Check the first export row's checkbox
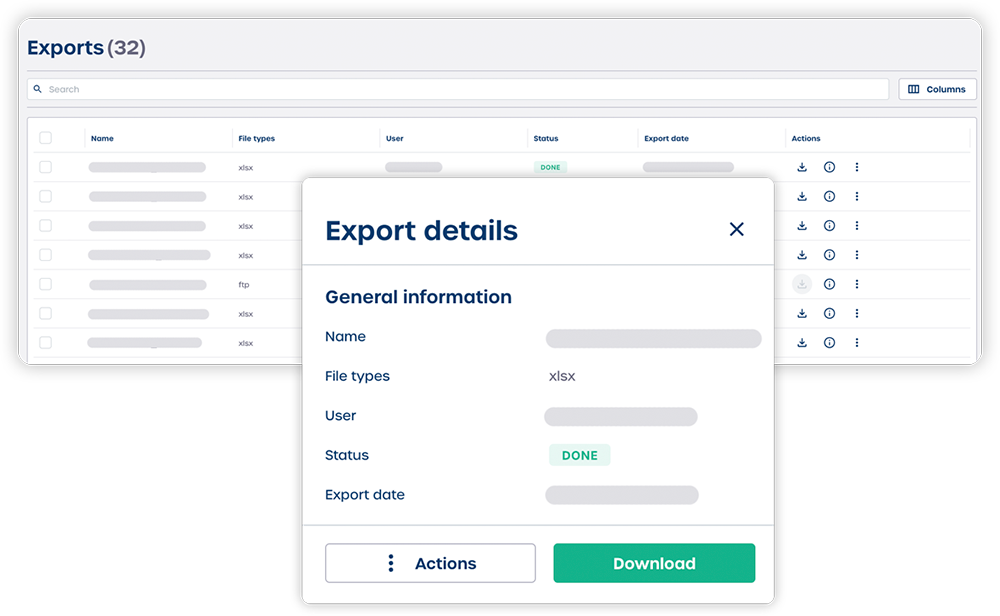This screenshot has height=616, width=1000. click(45, 167)
